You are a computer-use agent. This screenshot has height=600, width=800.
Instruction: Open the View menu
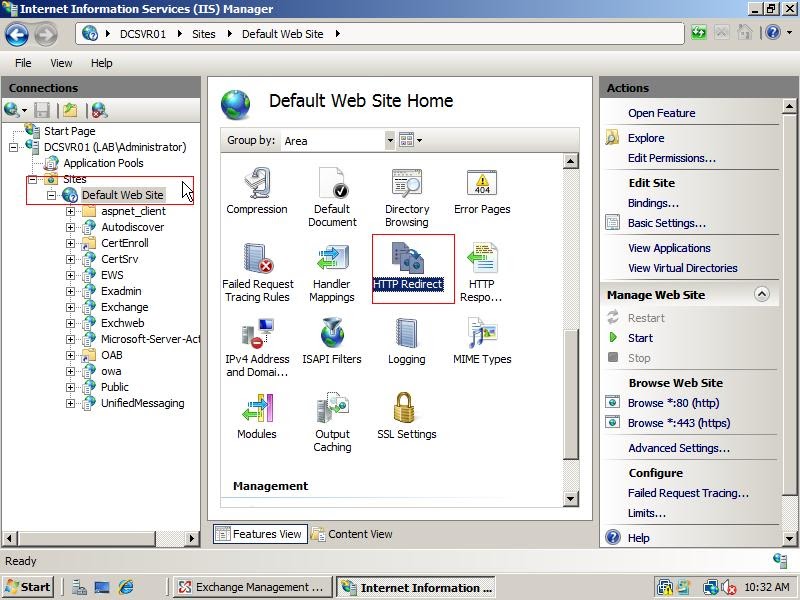tap(61, 62)
